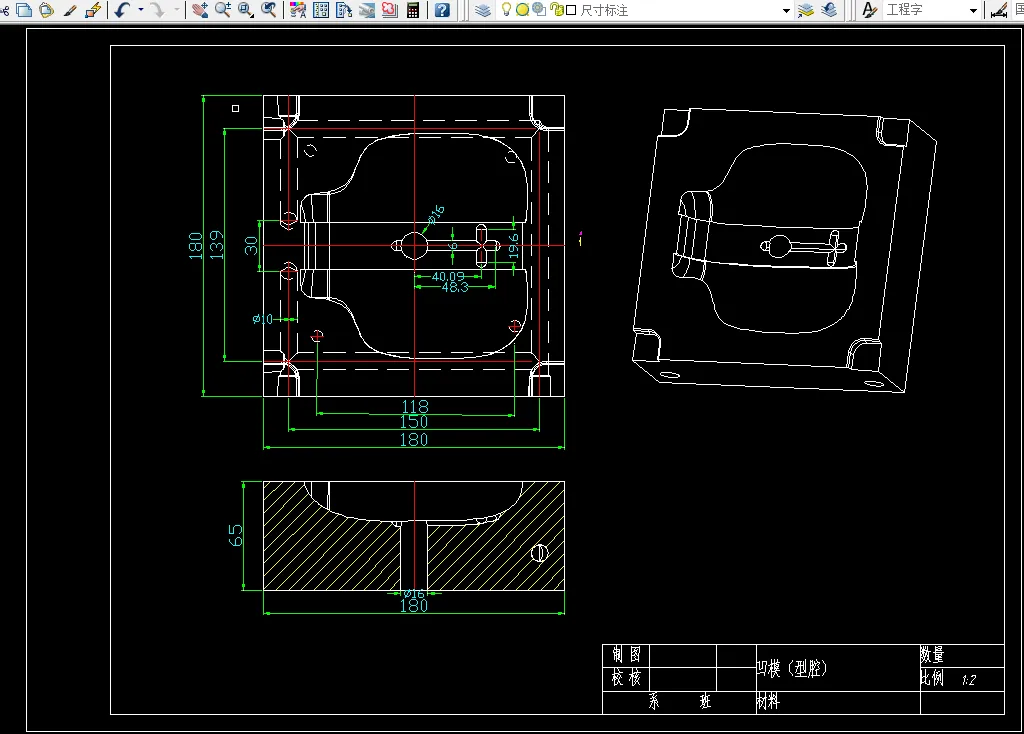The width and height of the screenshot is (1024, 734).
Task: Click the 制图 title block cell
Action: pos(626,654)
